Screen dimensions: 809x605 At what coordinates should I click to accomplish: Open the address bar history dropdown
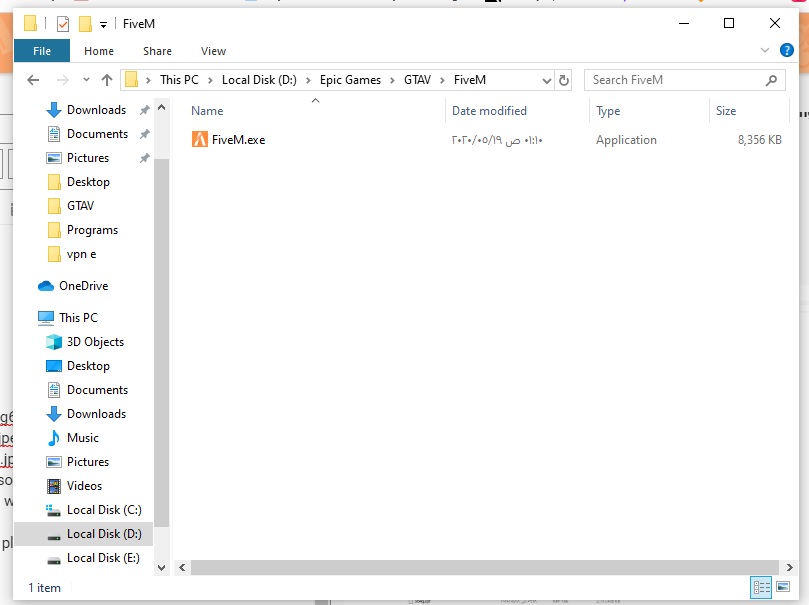[546, 80]
